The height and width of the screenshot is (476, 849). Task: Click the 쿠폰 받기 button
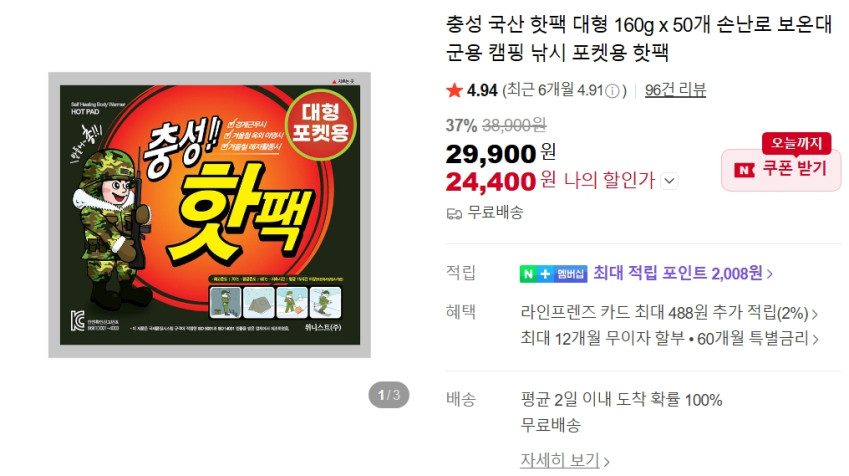(x=781, y=170)
